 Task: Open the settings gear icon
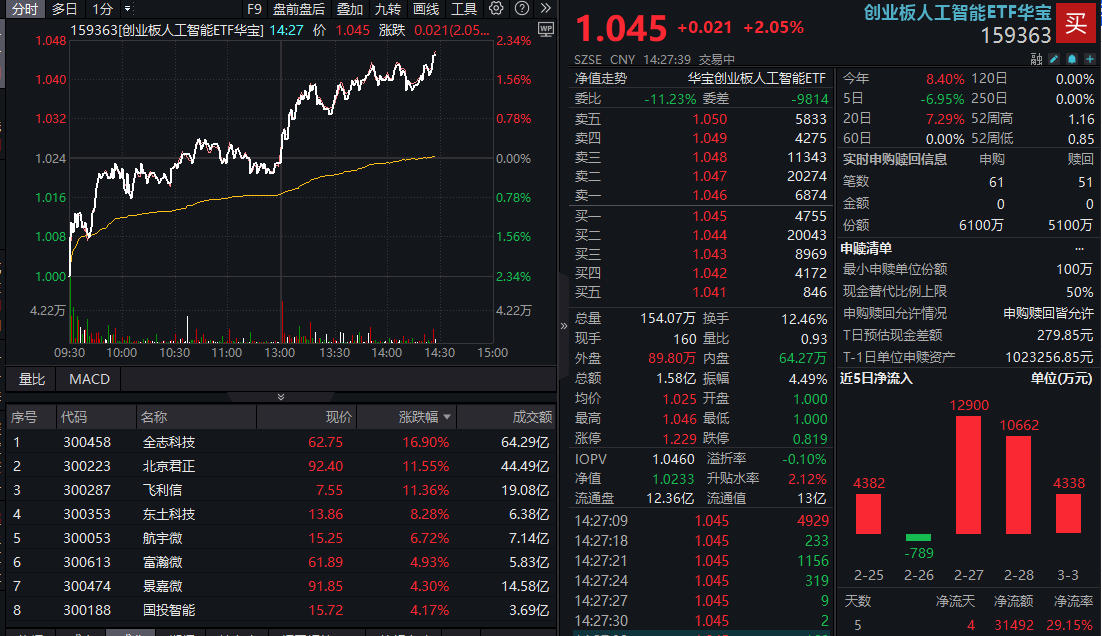coord(495,8)
